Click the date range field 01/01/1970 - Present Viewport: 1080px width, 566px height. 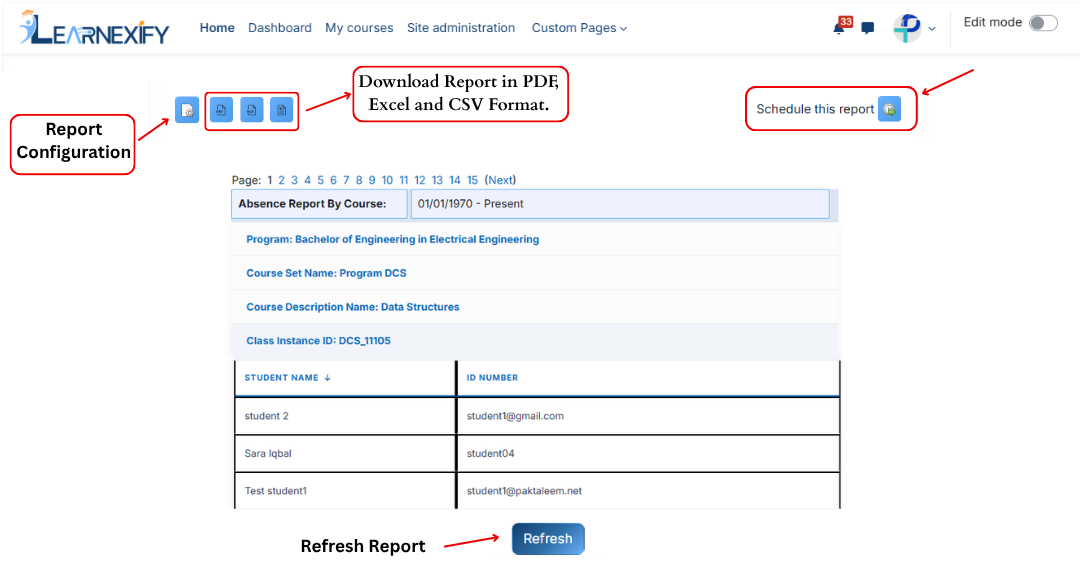coord(620,204)
